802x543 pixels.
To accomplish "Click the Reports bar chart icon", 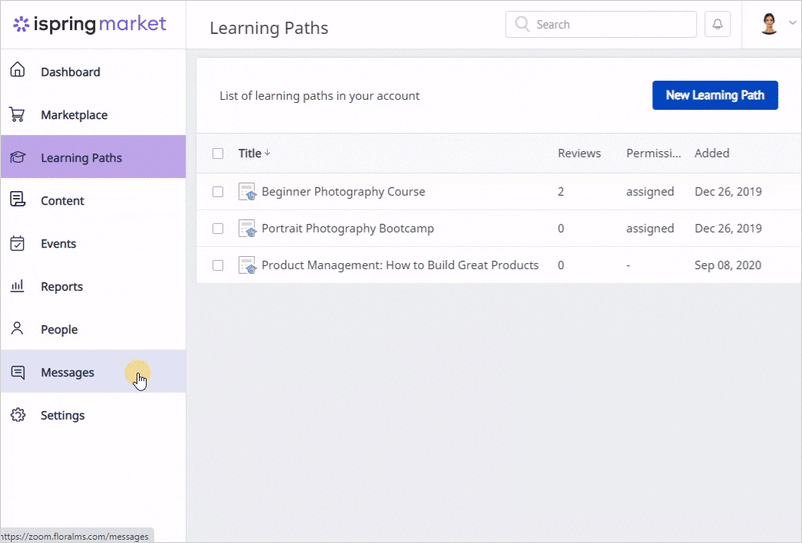I will pyautogui.click(x=17, y=286).
